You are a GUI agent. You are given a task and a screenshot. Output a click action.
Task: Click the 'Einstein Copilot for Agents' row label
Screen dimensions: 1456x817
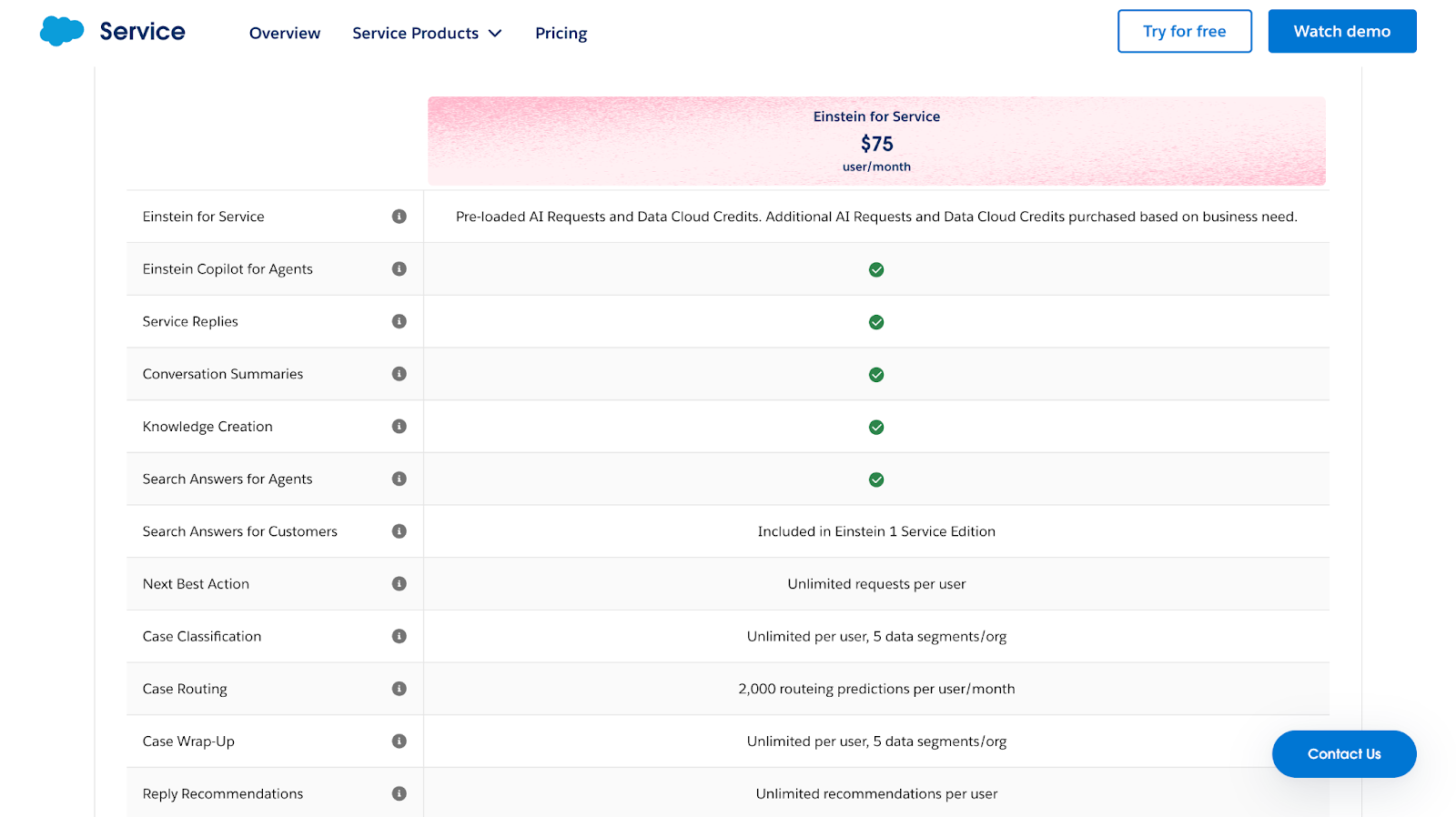[x=227, y=269]
